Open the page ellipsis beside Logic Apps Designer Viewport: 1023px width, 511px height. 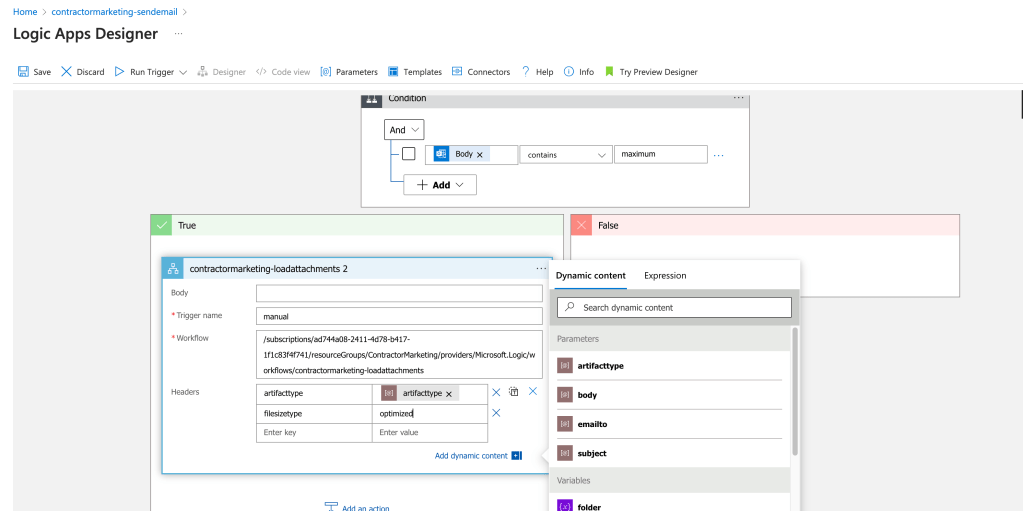point(178,33)
